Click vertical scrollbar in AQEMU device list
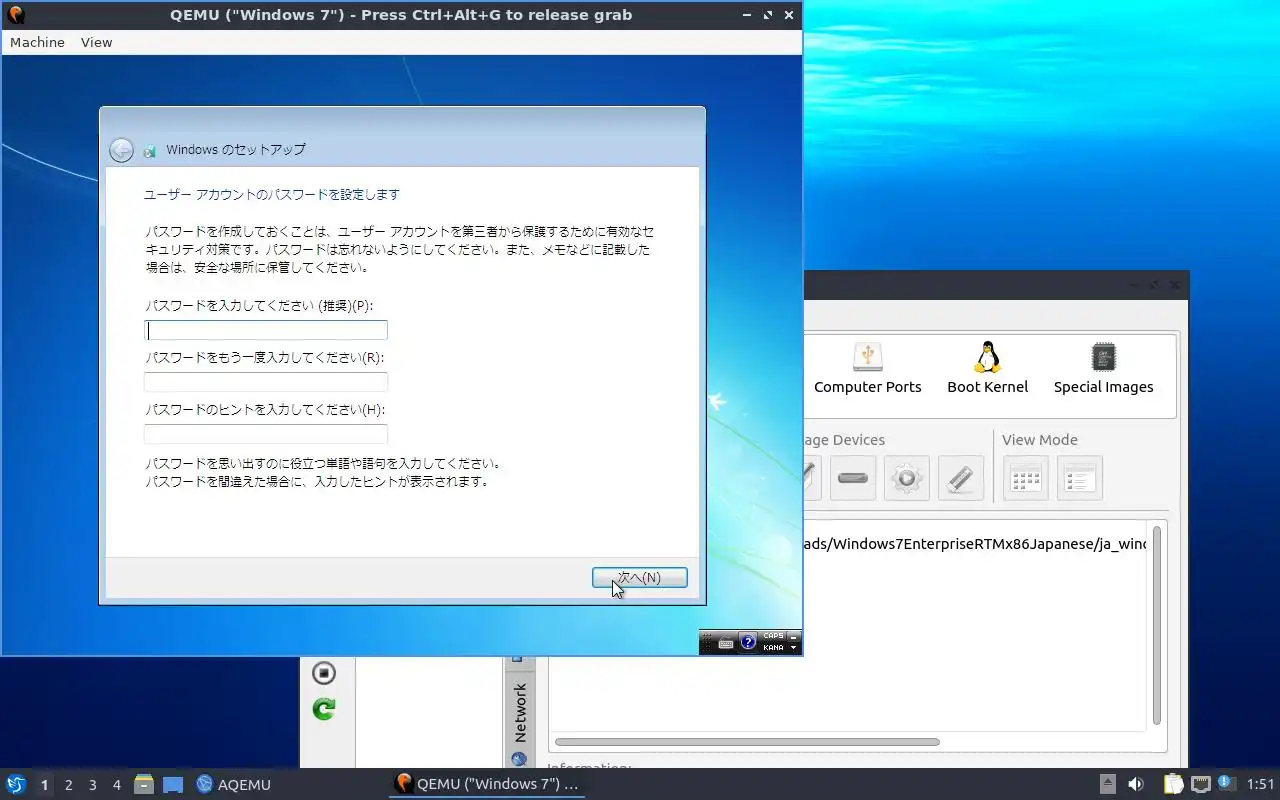Viewport: 1280px width, 800px height. coord(1157,625)
